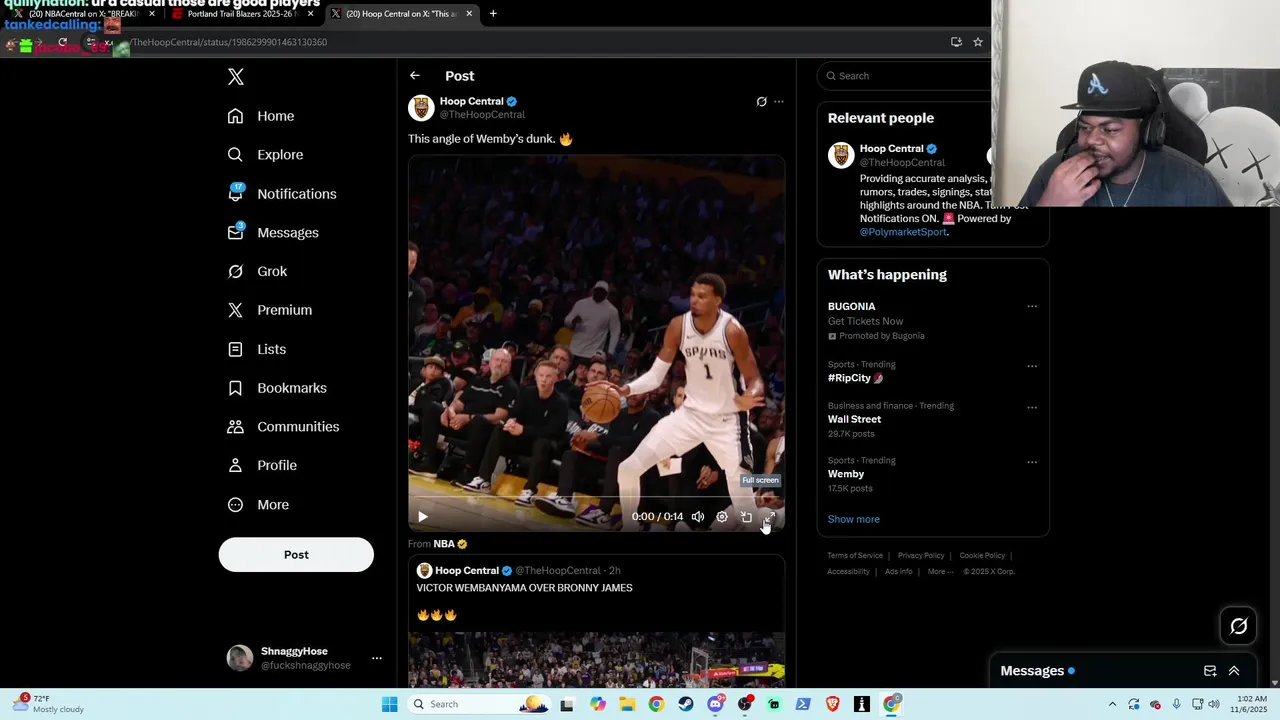Image resolution: width=1280 pixels, height=720 pixels.
Task: Open the Cookie Policy link
Action: (x=982, y=556)
